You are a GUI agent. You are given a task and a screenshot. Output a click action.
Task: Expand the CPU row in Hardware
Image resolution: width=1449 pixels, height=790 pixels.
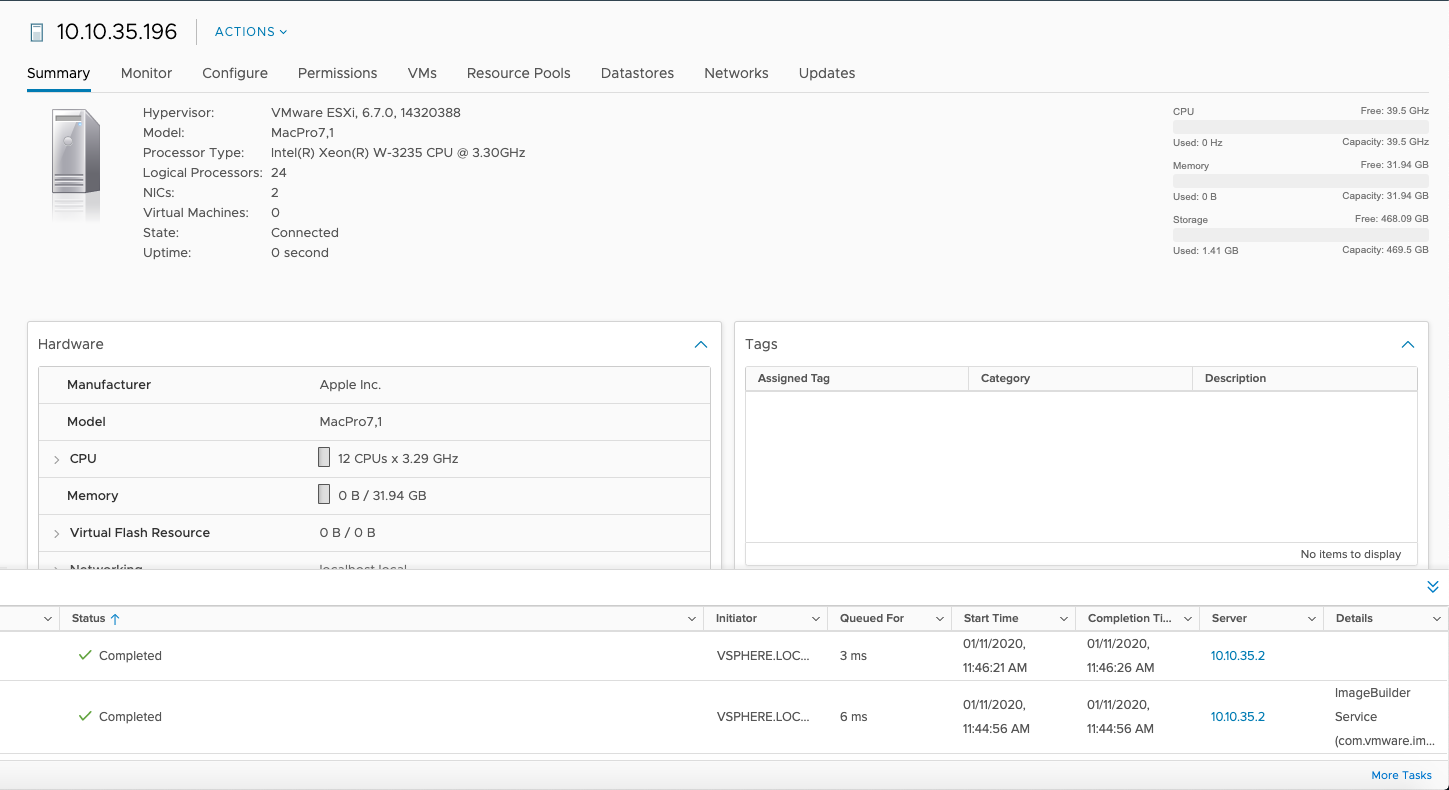(56, 459)
